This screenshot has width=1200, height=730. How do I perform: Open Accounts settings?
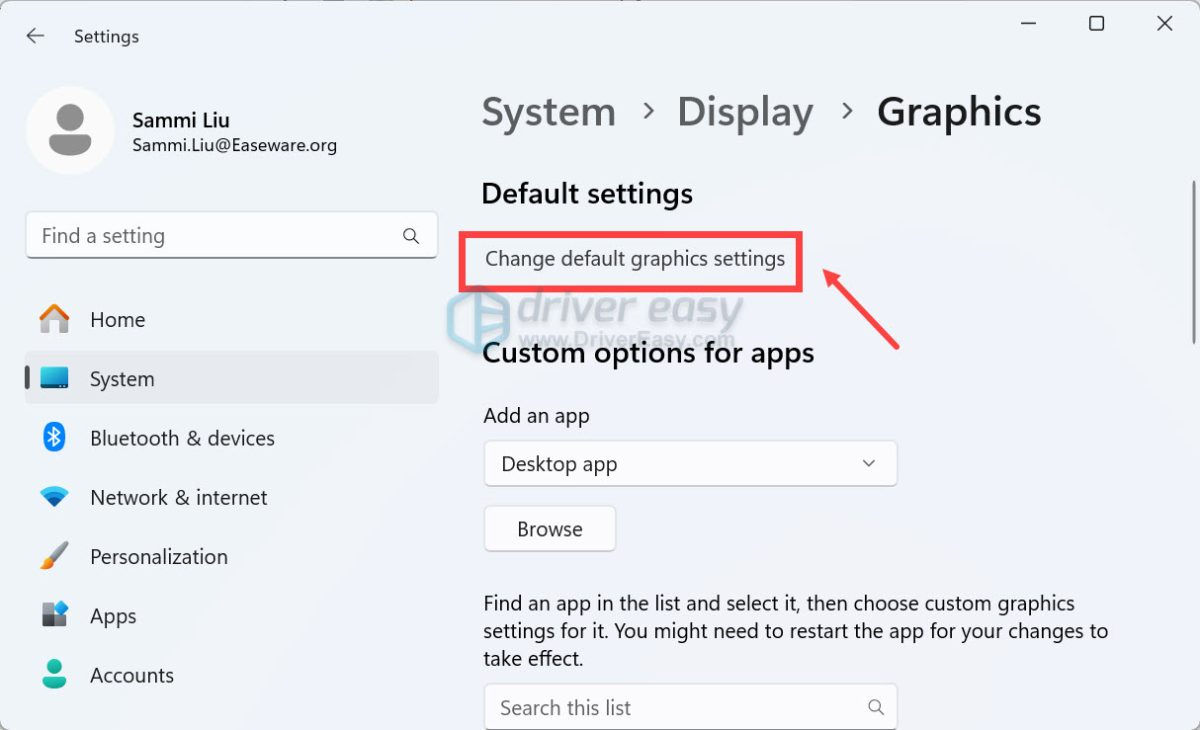pyautogui.click(x=131, y=675)
